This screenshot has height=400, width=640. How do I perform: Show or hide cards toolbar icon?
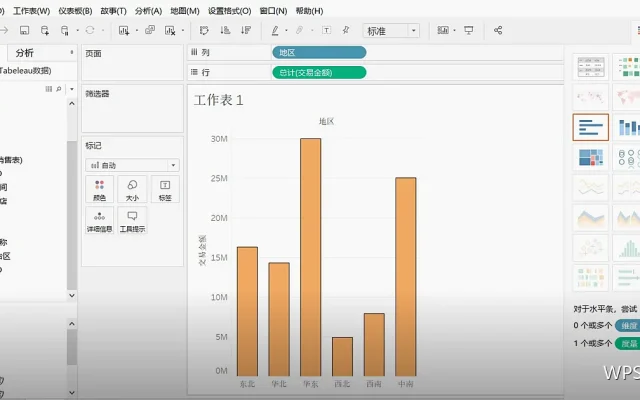[443, 30]
